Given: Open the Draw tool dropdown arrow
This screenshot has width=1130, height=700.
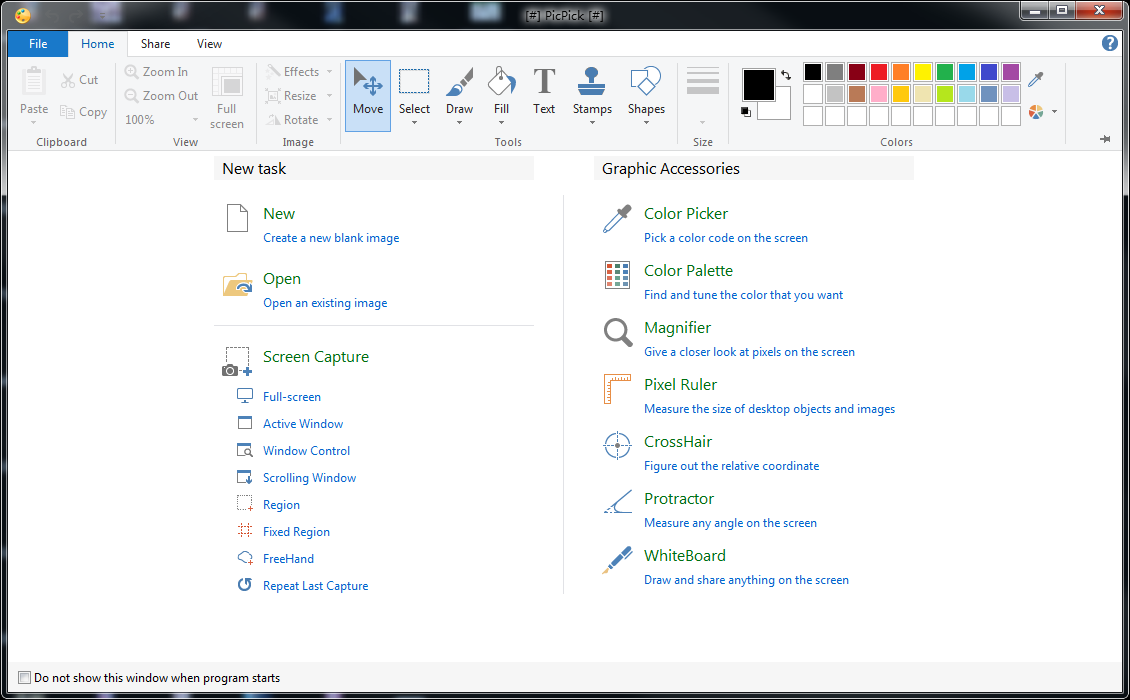Looking at the screenshot, I should click(460, 124).
